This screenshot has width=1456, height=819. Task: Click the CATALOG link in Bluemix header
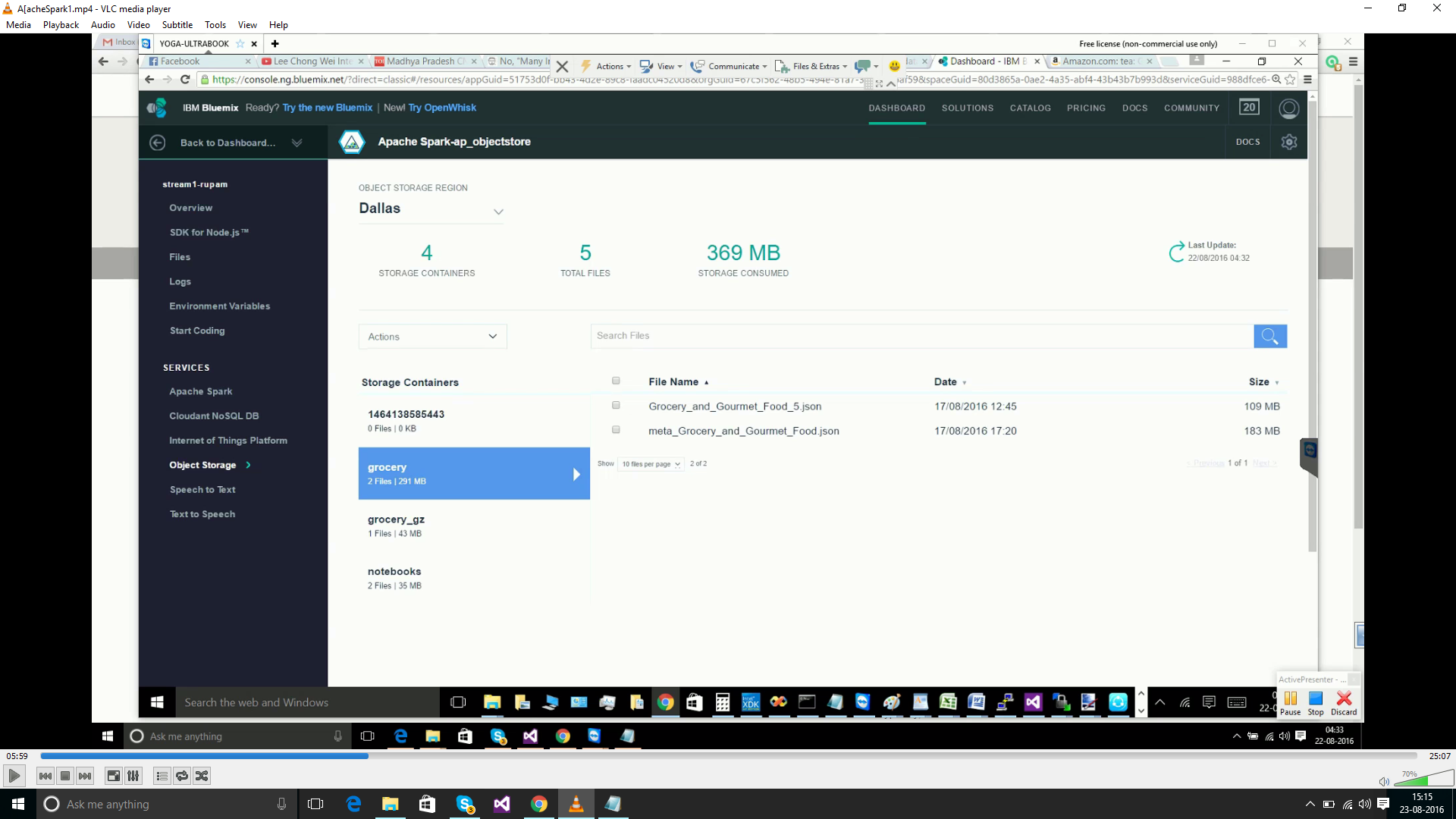[x=1030, y=108]
